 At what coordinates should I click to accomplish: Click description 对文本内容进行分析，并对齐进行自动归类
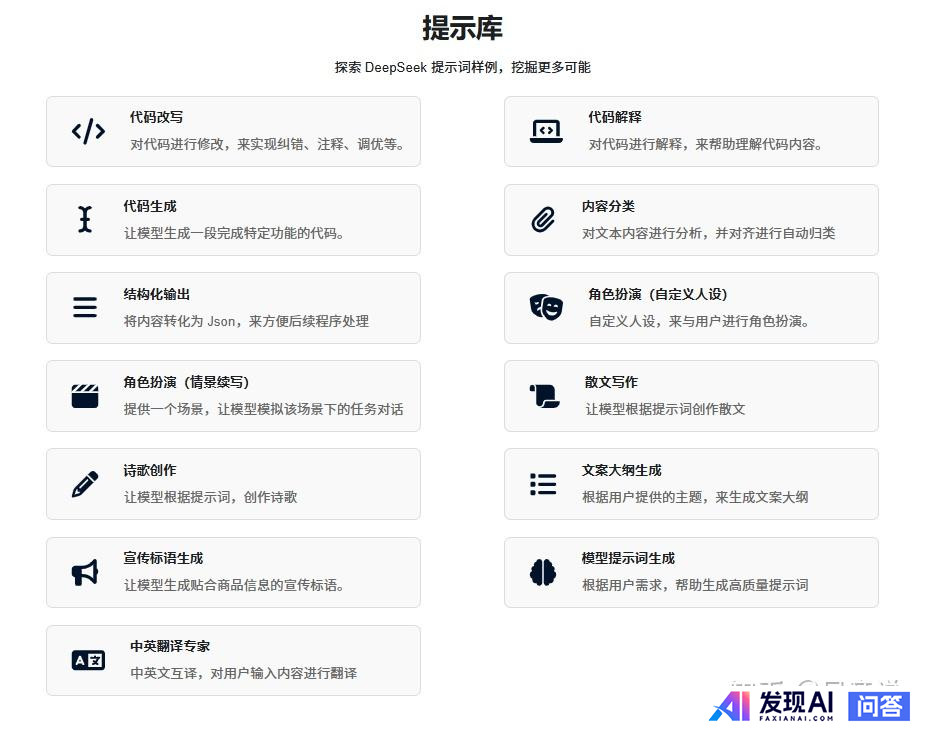[708, 233]
